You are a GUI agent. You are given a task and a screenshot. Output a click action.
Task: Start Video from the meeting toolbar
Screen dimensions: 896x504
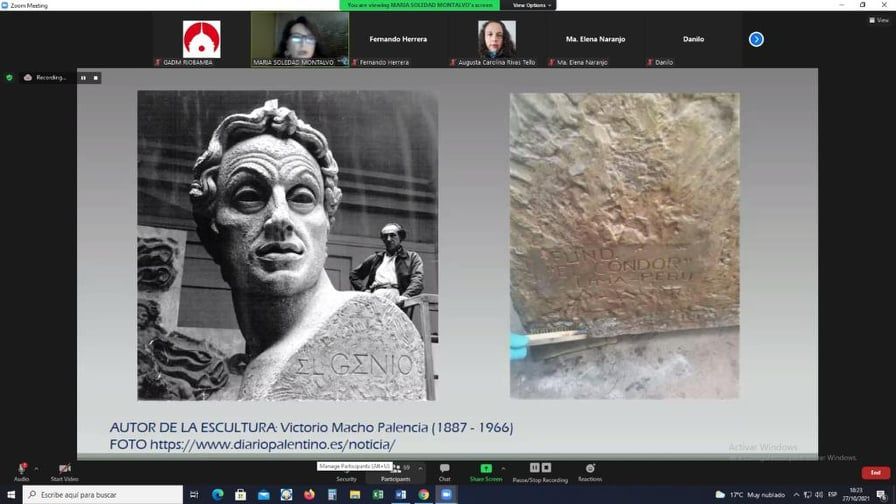click(x=64, y=470)
